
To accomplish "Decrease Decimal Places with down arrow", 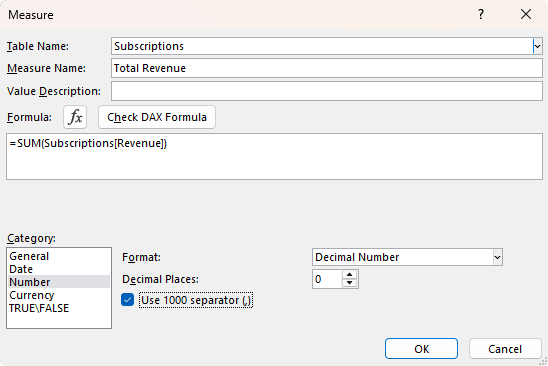I will coord(349,283).
